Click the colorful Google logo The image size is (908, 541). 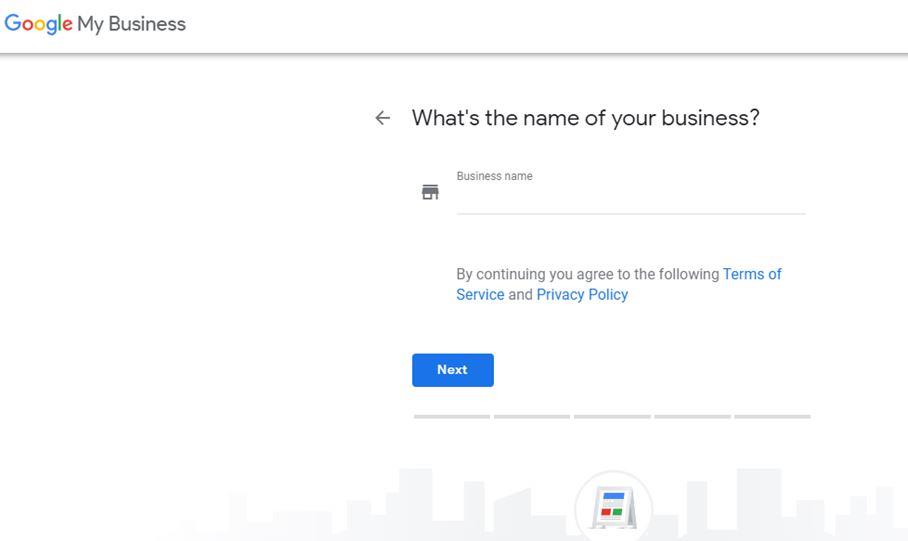[38, 24]
